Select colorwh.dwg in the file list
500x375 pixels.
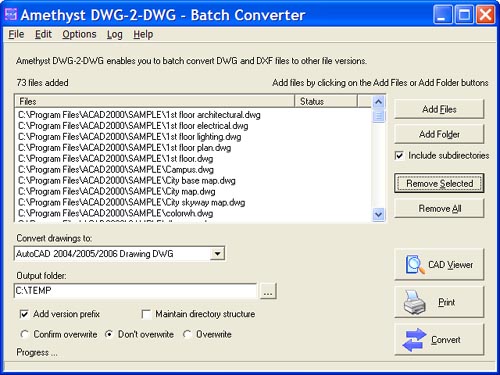coord(115,214)
